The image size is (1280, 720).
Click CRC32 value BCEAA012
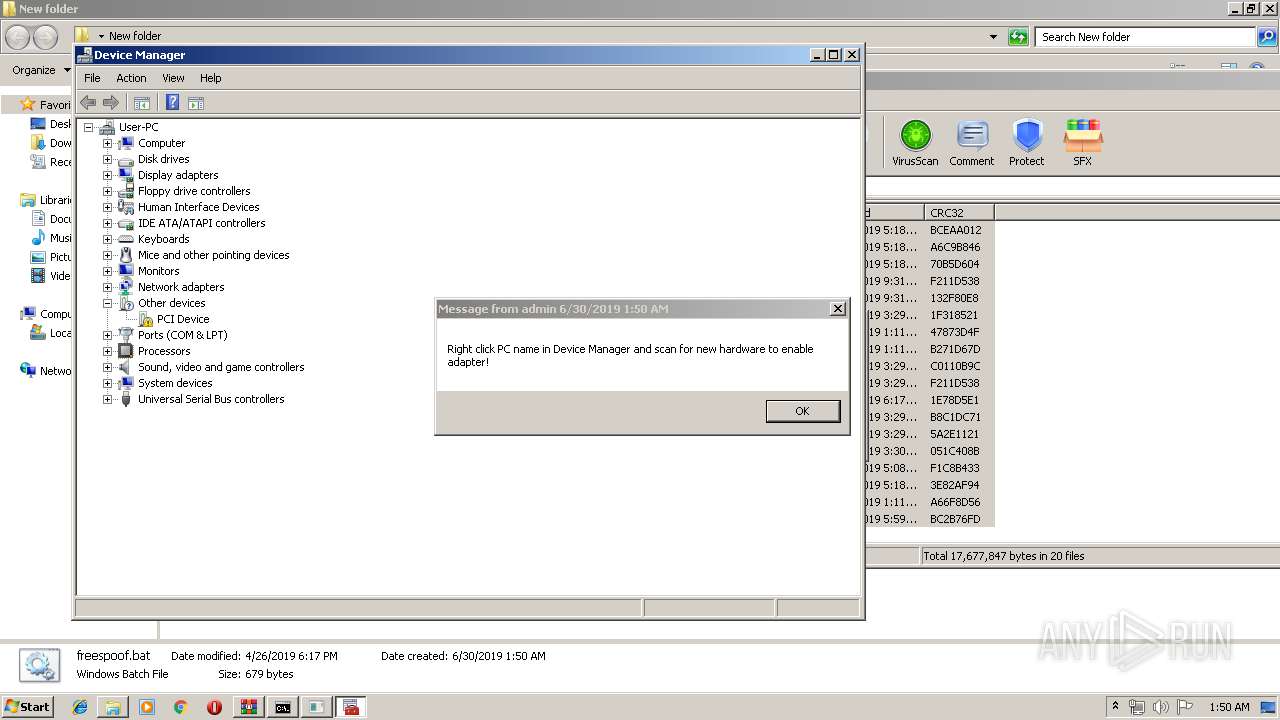[955, 230]
